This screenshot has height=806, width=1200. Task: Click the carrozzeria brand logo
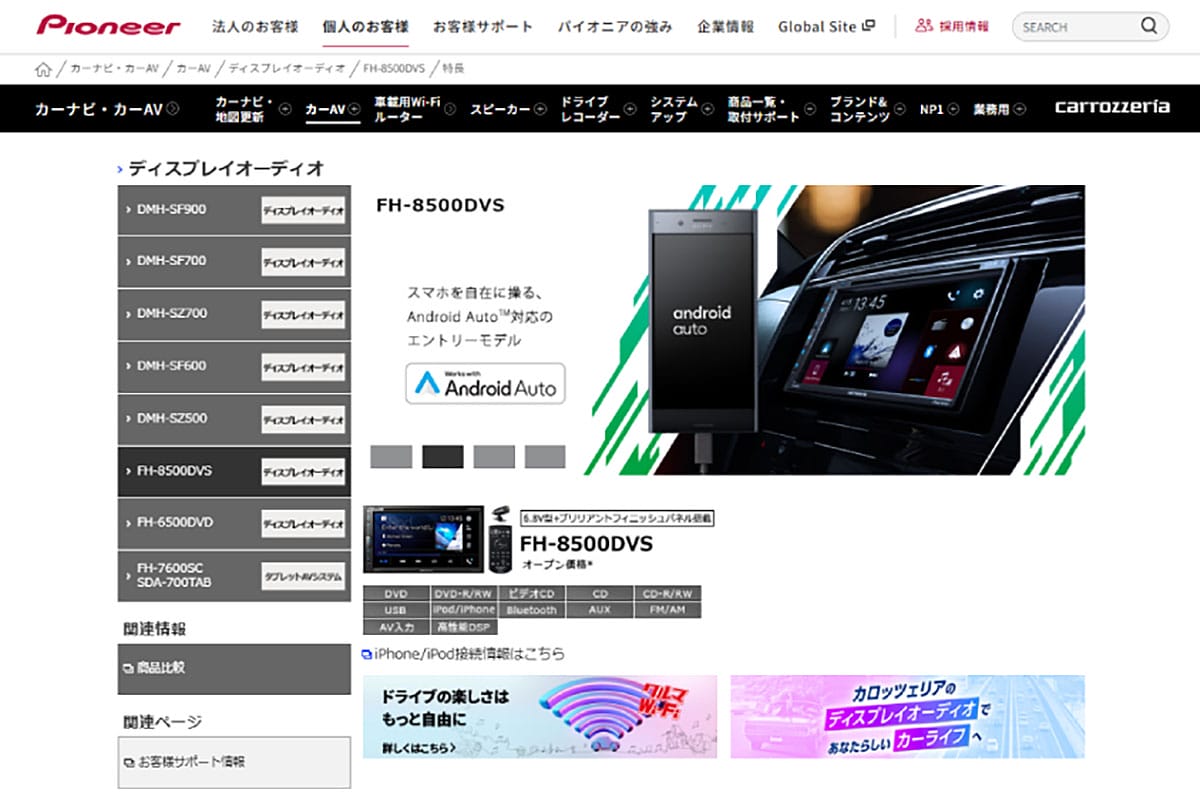point(1112,108)
